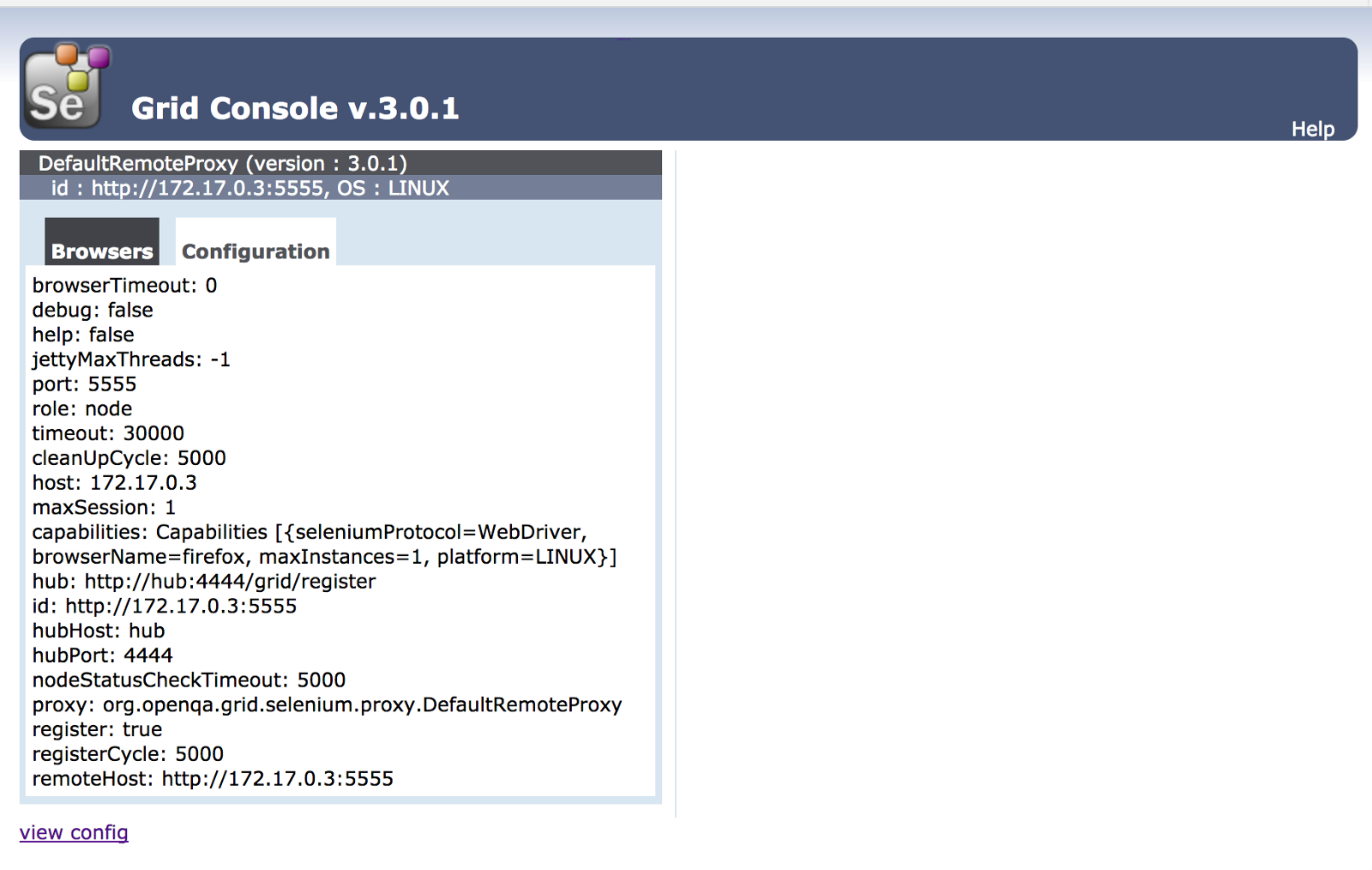Click the id: http://172.17.0.3:5555 config line
1372x870 pixels.
pos(165,607)
